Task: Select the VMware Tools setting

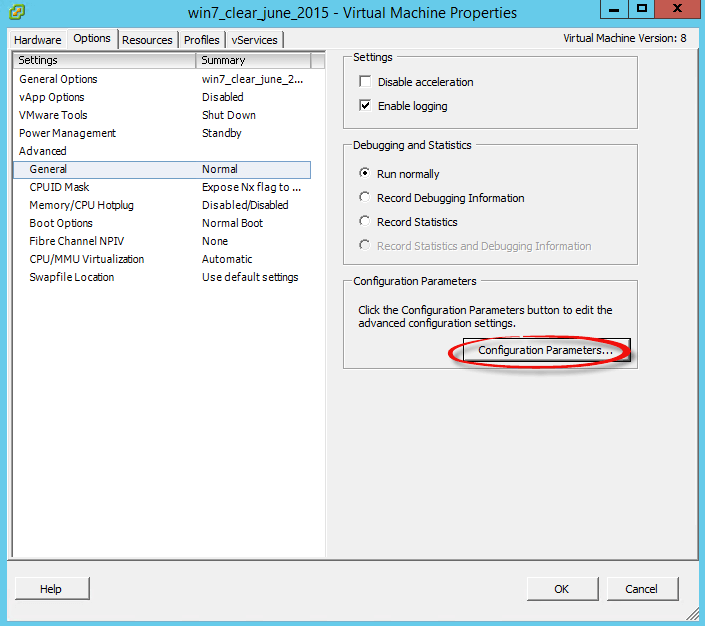Action: (x=162, y=115)
